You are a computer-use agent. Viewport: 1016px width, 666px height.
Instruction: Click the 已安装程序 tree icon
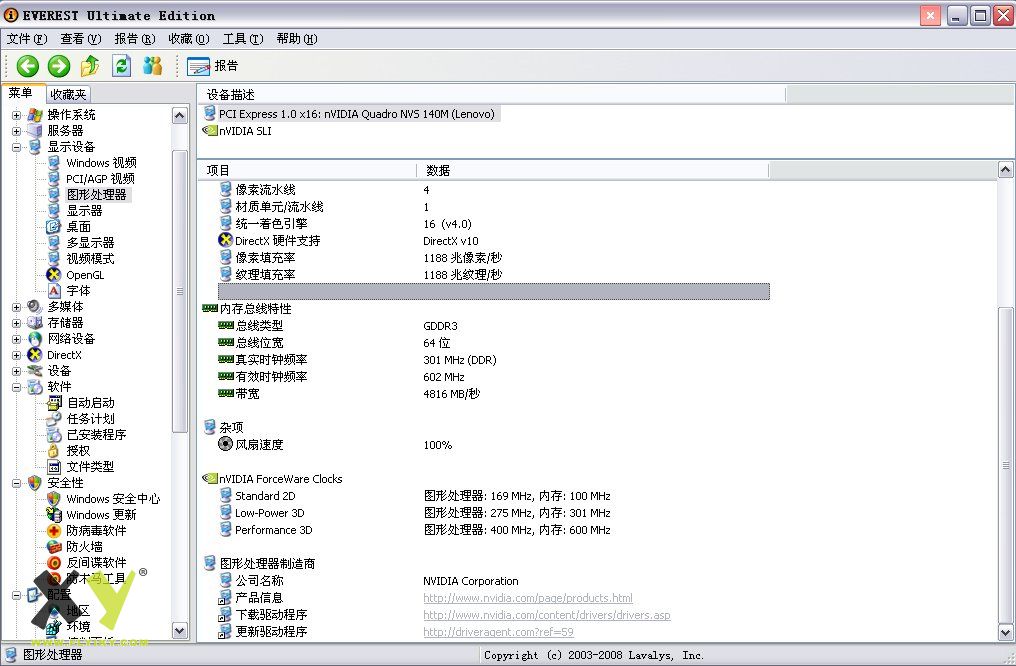[54, 435]
